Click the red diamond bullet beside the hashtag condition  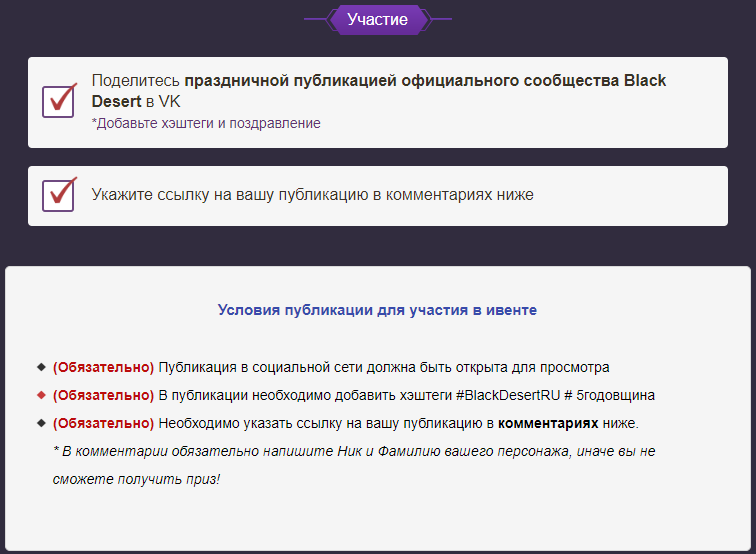41,395
